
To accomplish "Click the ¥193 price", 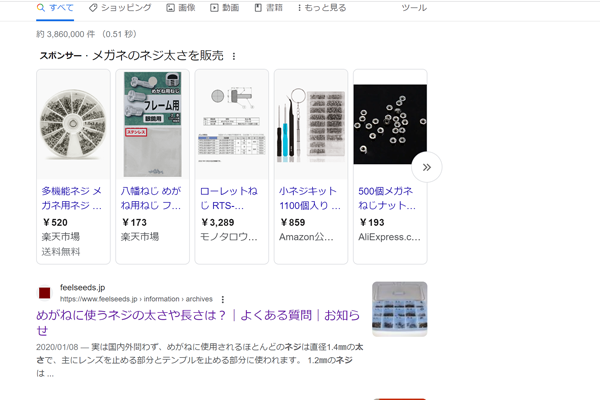I will pos(372,222).
